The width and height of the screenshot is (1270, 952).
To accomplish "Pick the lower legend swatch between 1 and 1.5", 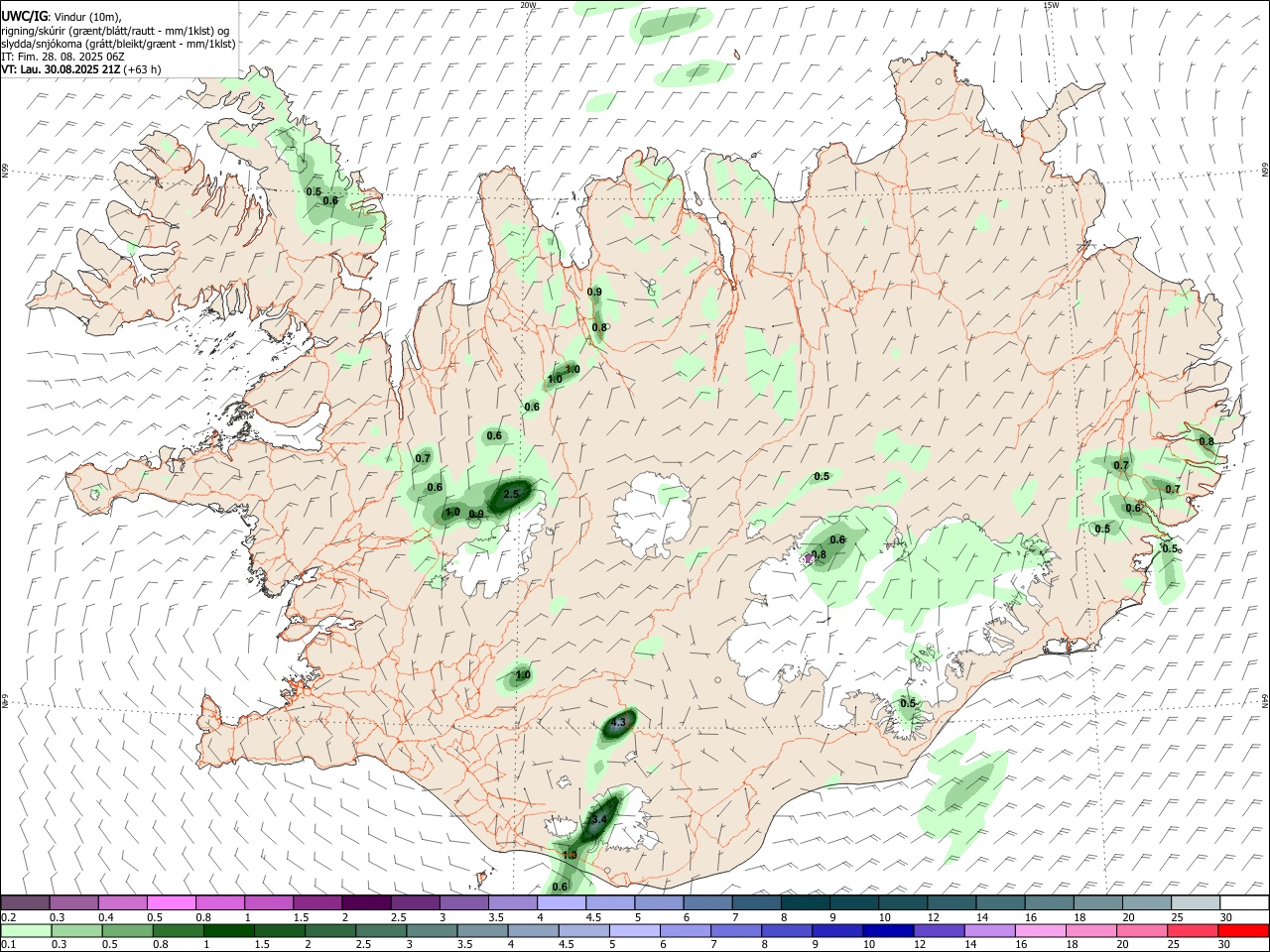I will (228, 930).
